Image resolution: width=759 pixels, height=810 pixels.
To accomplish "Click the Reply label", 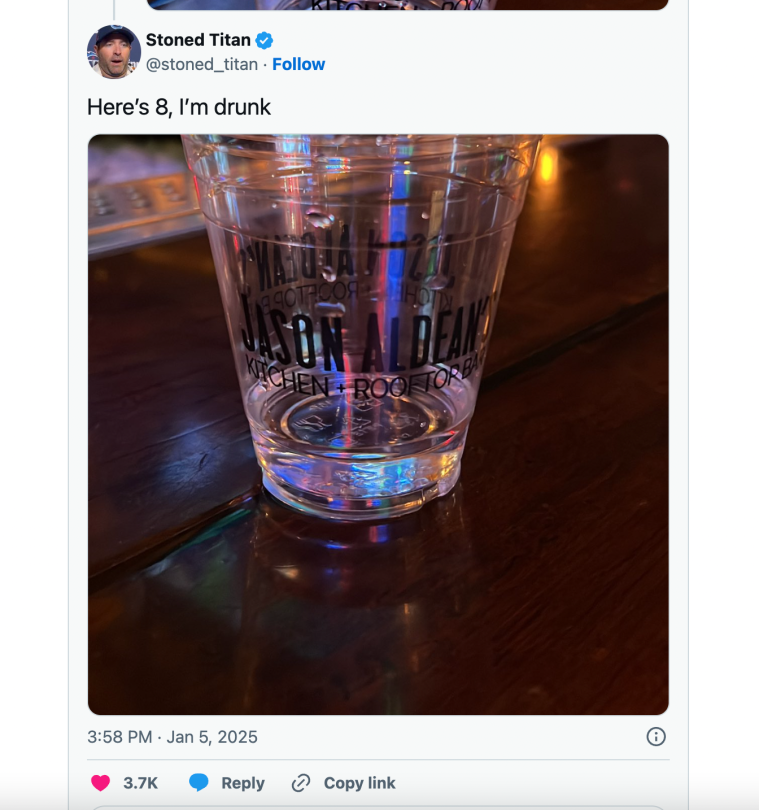I will 243,783.
